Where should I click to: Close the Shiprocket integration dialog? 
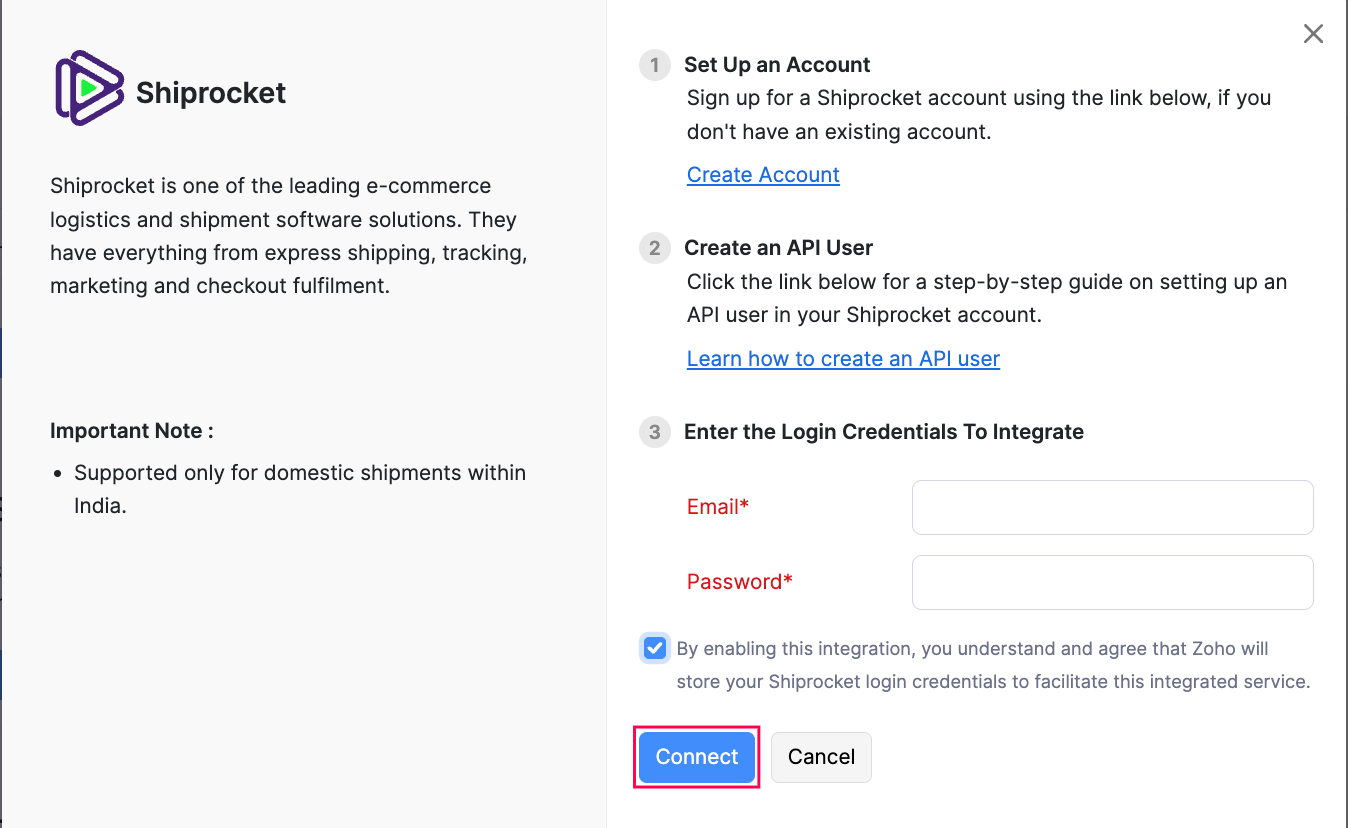(1313, 34)
